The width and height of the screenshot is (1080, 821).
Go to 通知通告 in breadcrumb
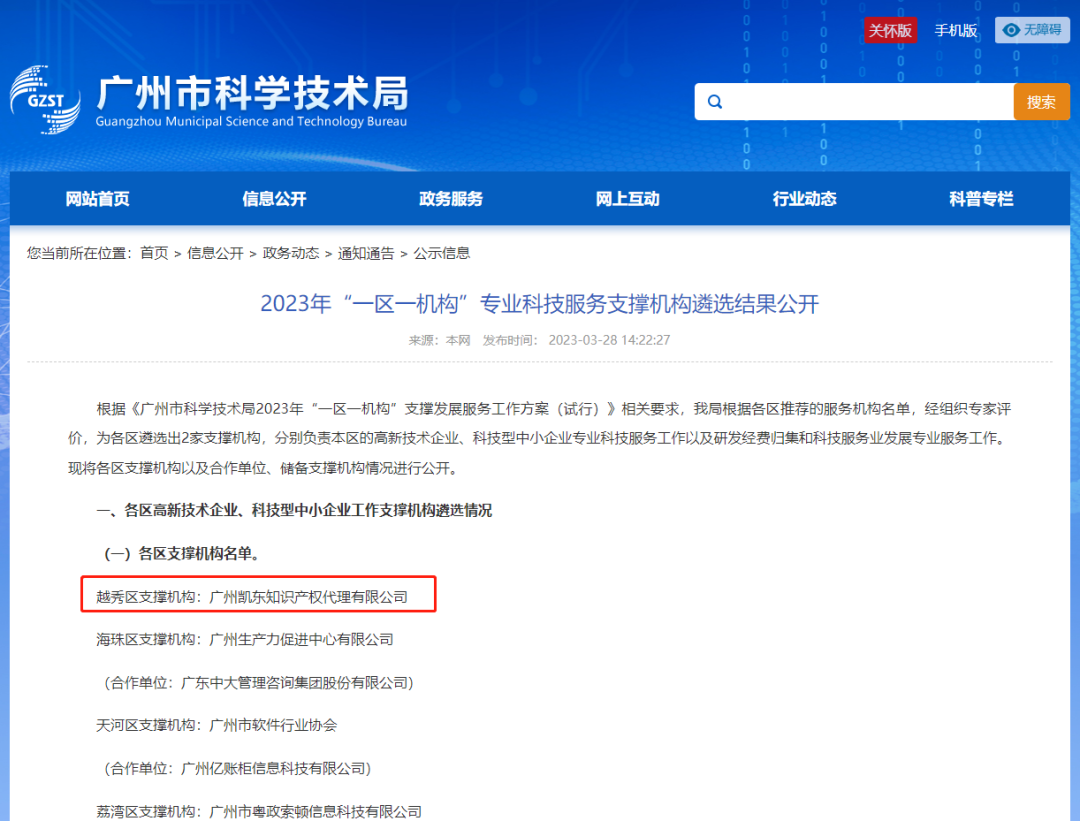(x=366, y=253)
